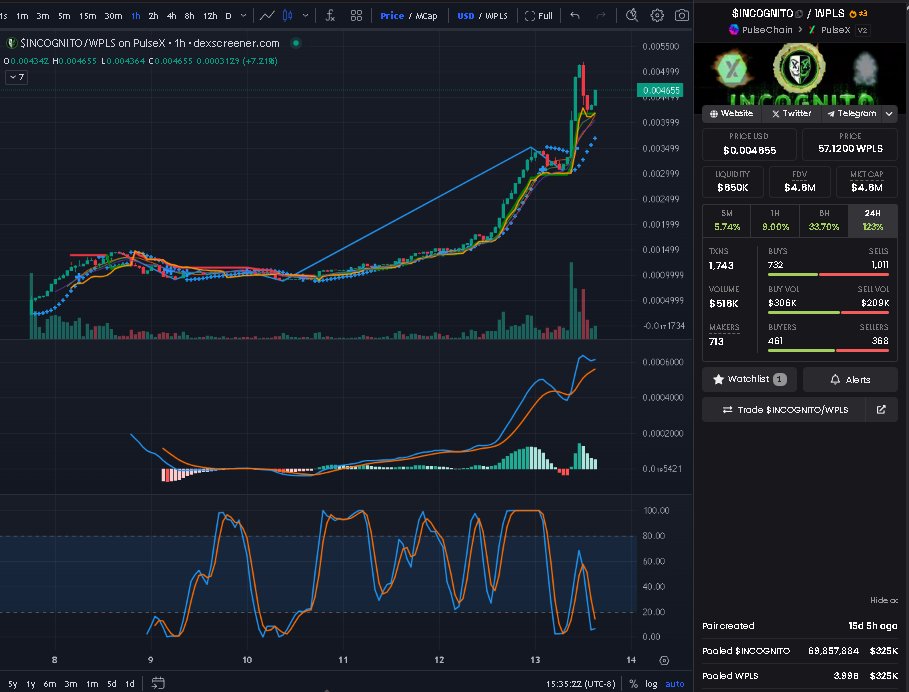Switch chart style to line chart icon
This screenshot has height=692, width=909.
[x=267, y=16]
